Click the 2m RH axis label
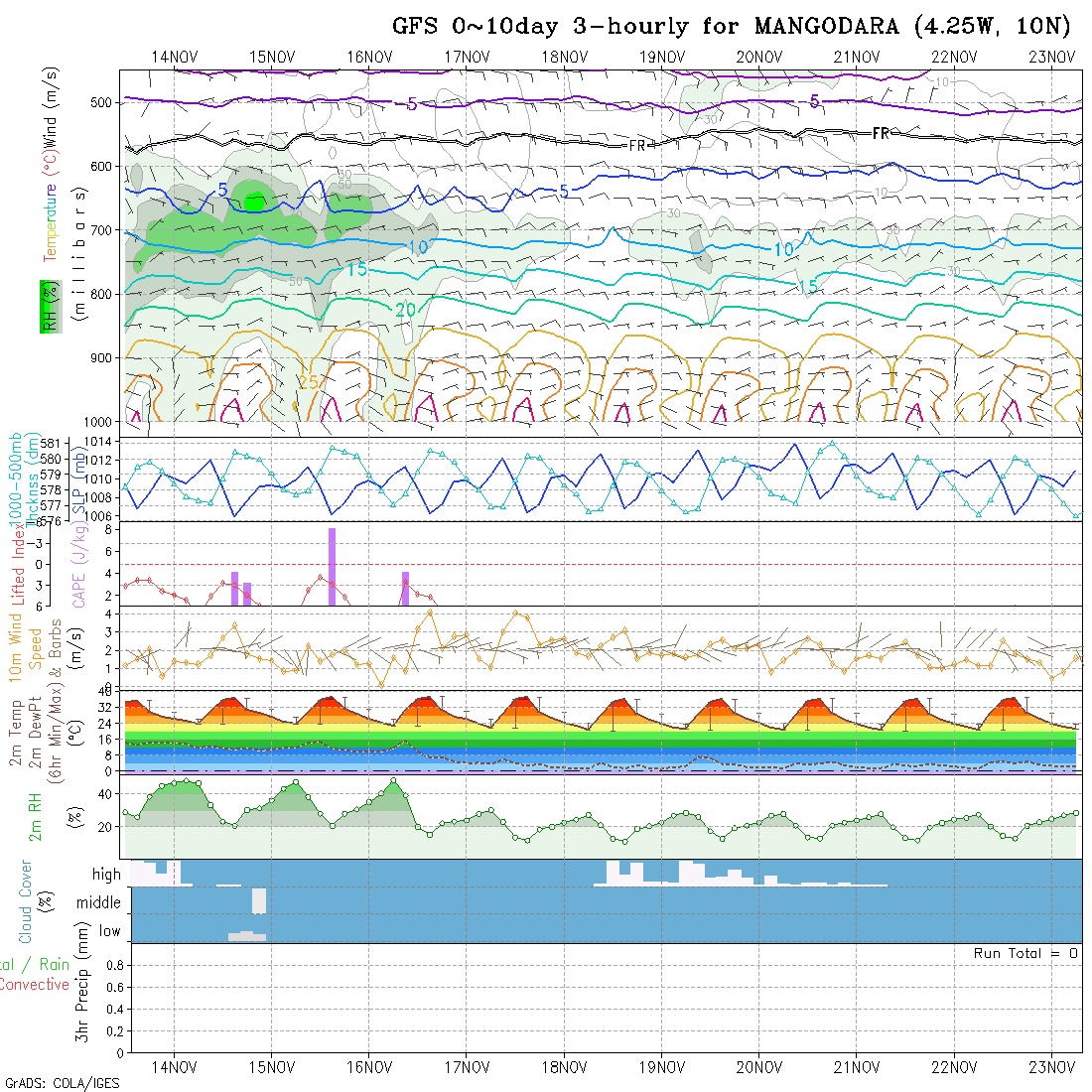This screenshot has width=1092, height=1092. (35, 817)
